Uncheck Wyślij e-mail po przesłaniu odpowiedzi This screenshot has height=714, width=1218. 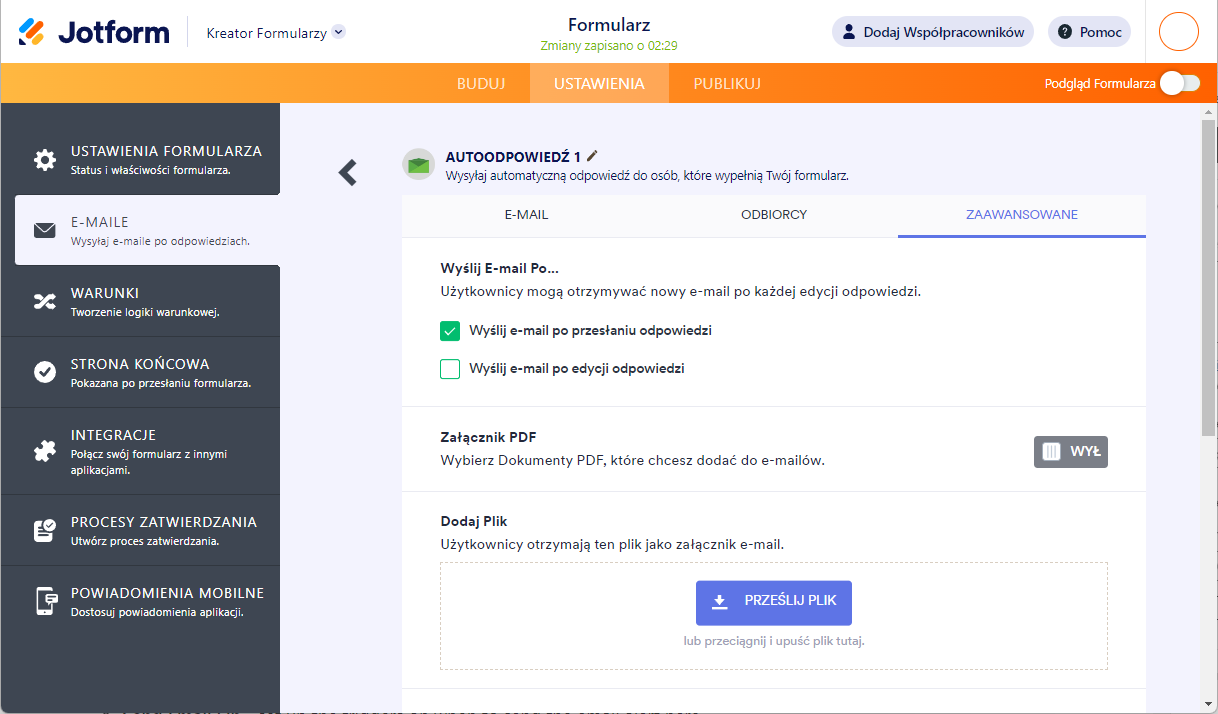(450, 331)
